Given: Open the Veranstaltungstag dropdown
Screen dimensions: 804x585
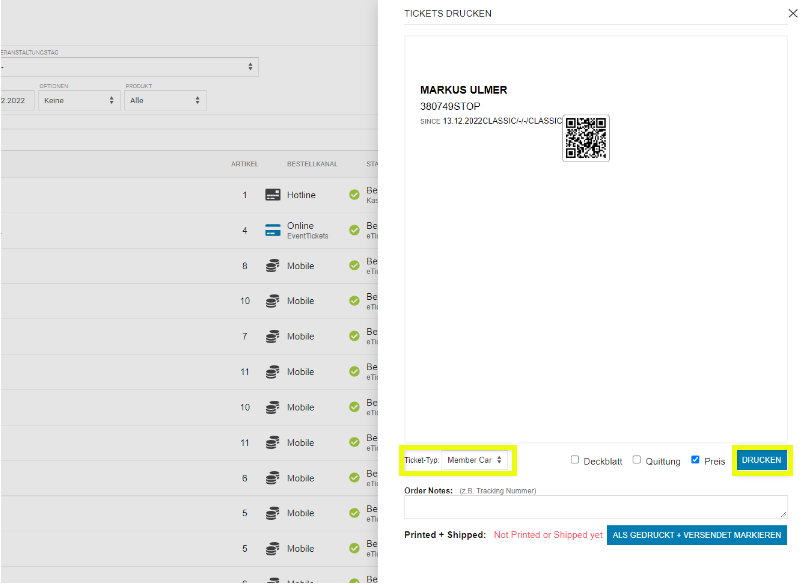Looking at the screenshot, I should (128, 67).
